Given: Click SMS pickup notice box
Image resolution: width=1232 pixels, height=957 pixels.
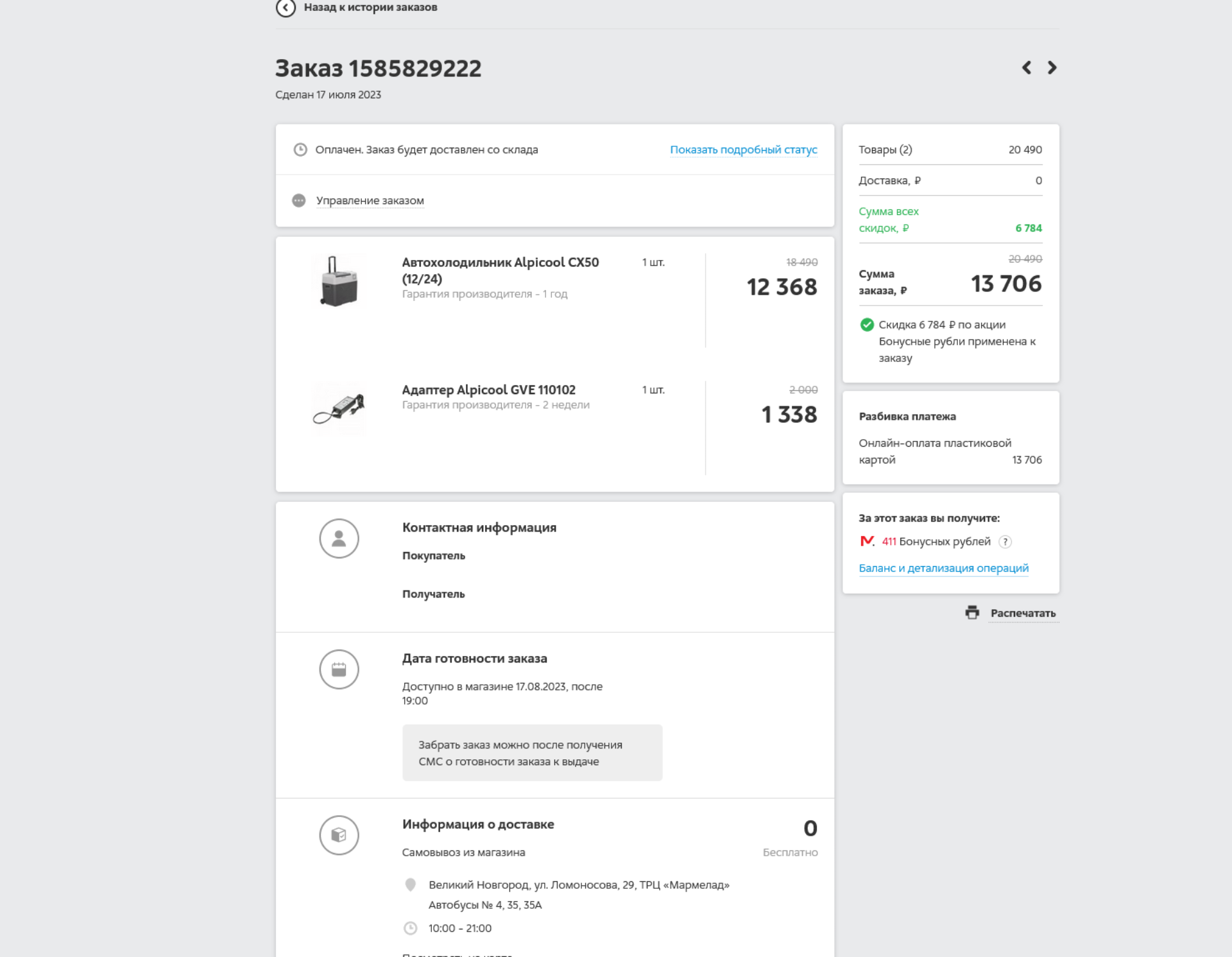Looking at the screenshot, I should point(532,753).
